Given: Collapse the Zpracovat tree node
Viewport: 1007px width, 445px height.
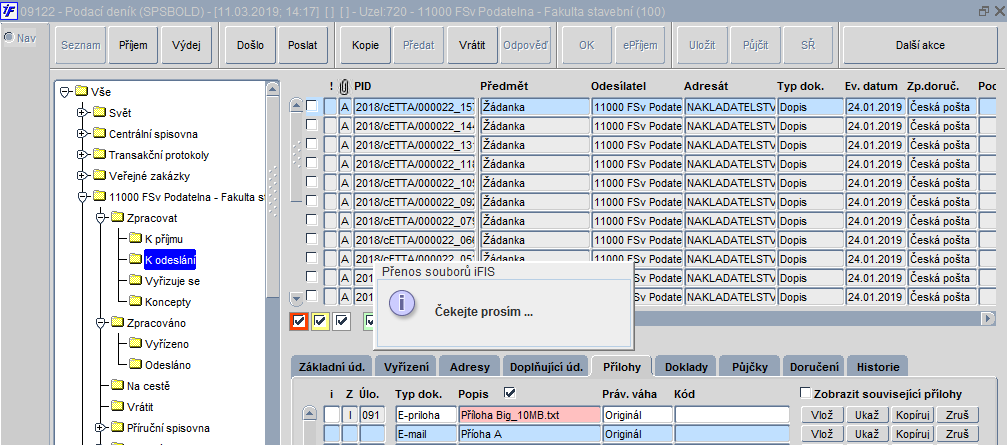Looking at the screenshot, I should [100, 218].
